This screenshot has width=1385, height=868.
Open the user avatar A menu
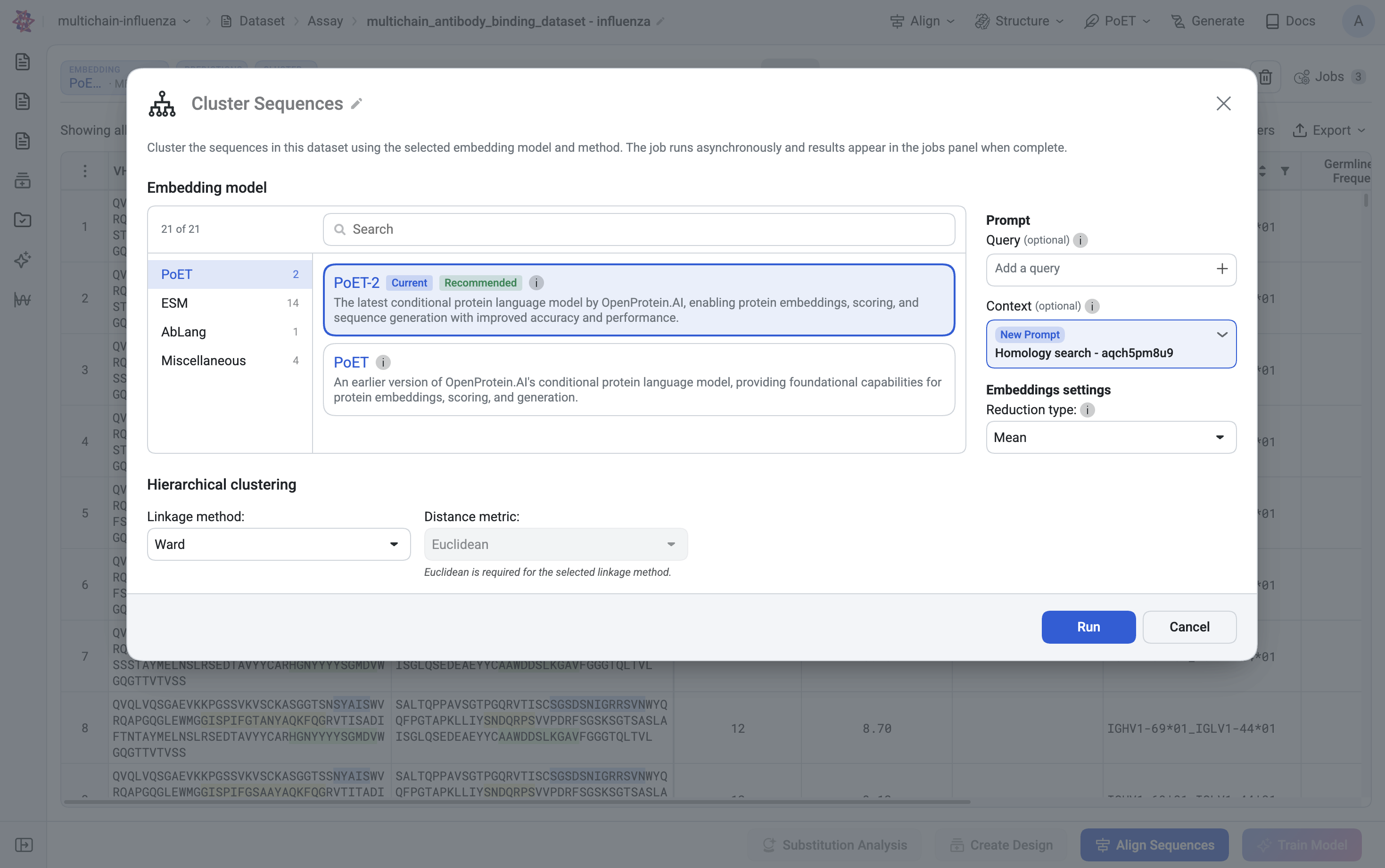[x=1359, y=21]
